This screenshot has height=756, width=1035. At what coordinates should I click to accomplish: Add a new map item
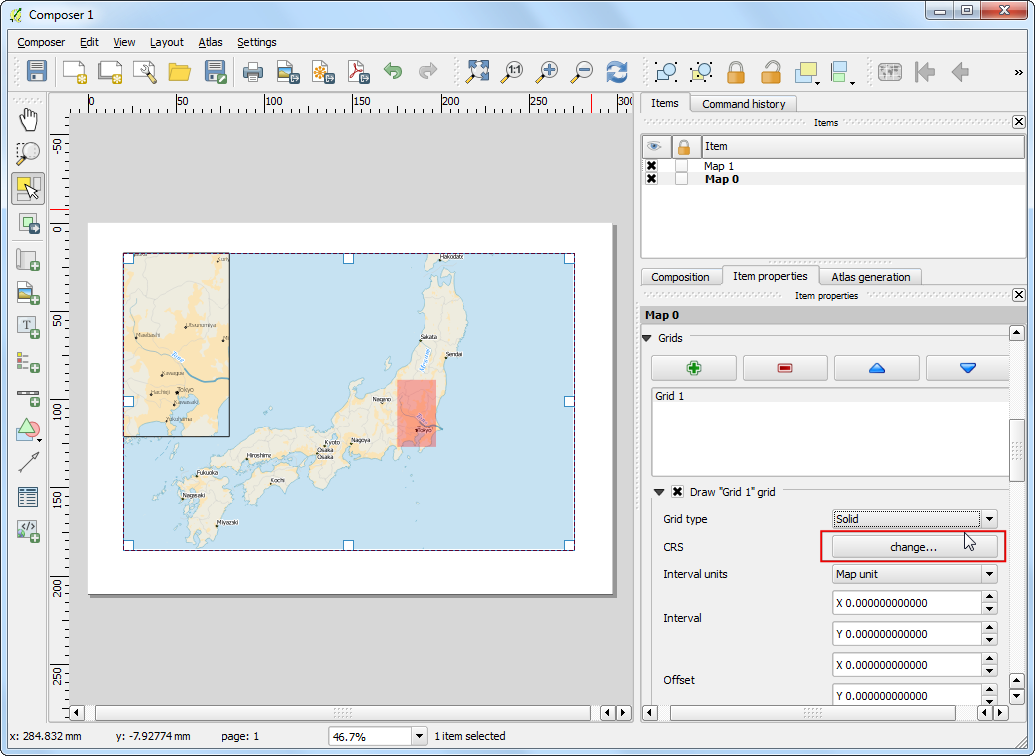point(28,259)
